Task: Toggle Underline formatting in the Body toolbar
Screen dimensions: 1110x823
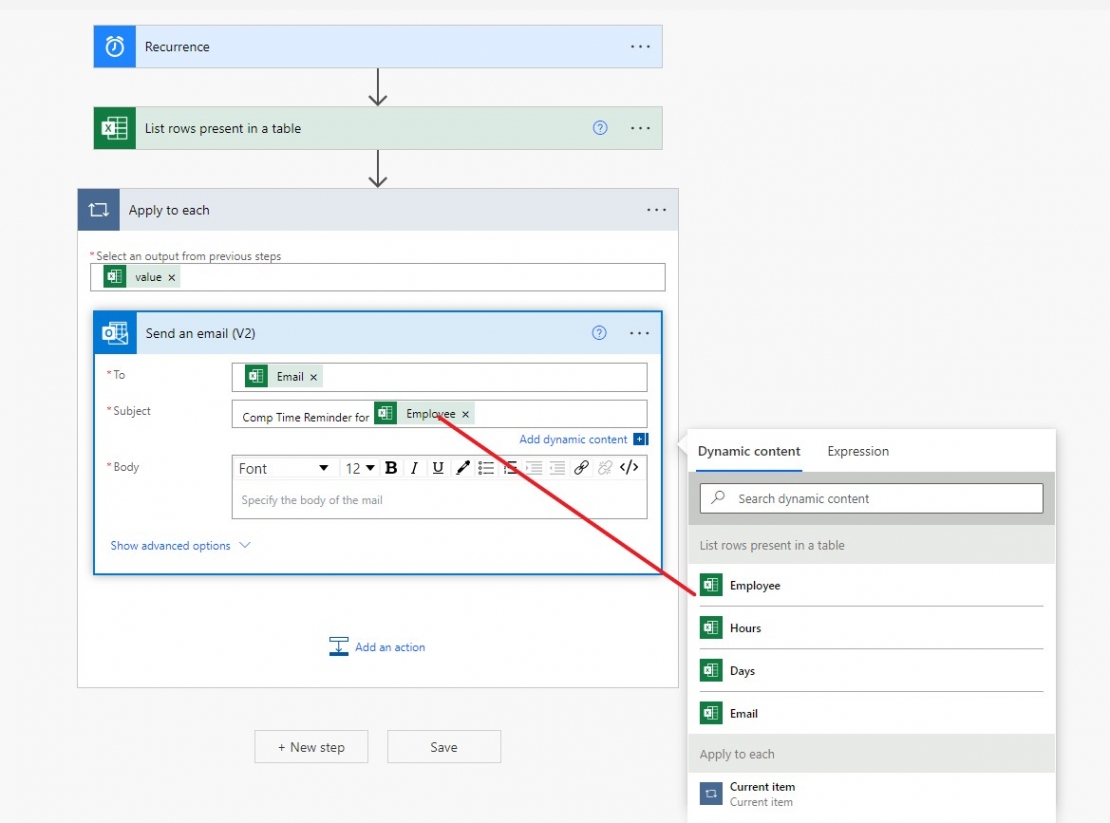Action: tap(437, 467)
